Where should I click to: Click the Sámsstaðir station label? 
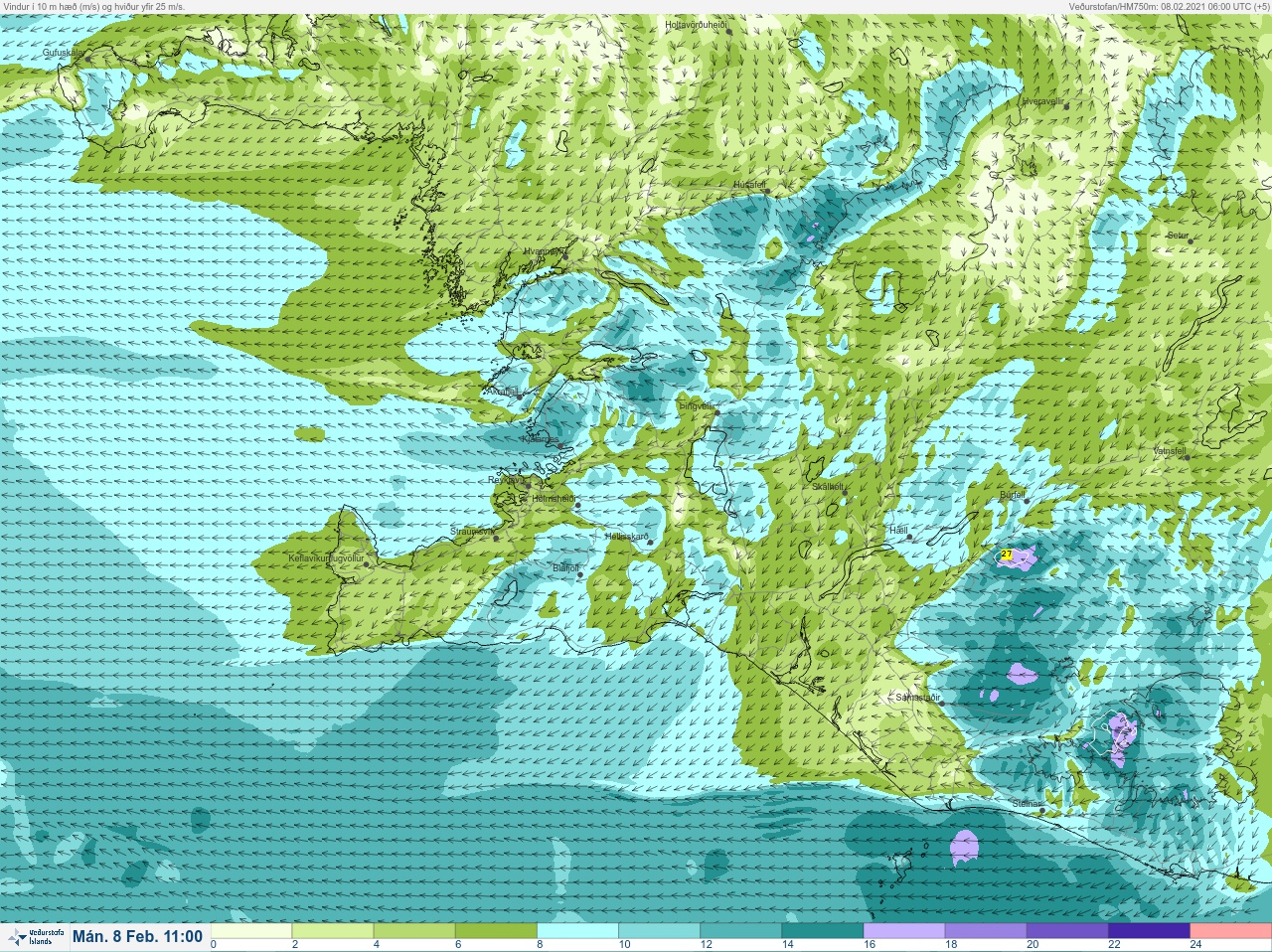tap(917, 698)
